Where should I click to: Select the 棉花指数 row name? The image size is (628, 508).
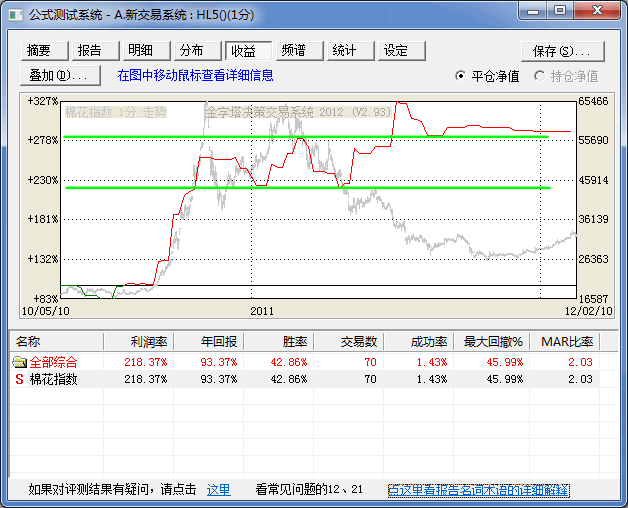53,379
